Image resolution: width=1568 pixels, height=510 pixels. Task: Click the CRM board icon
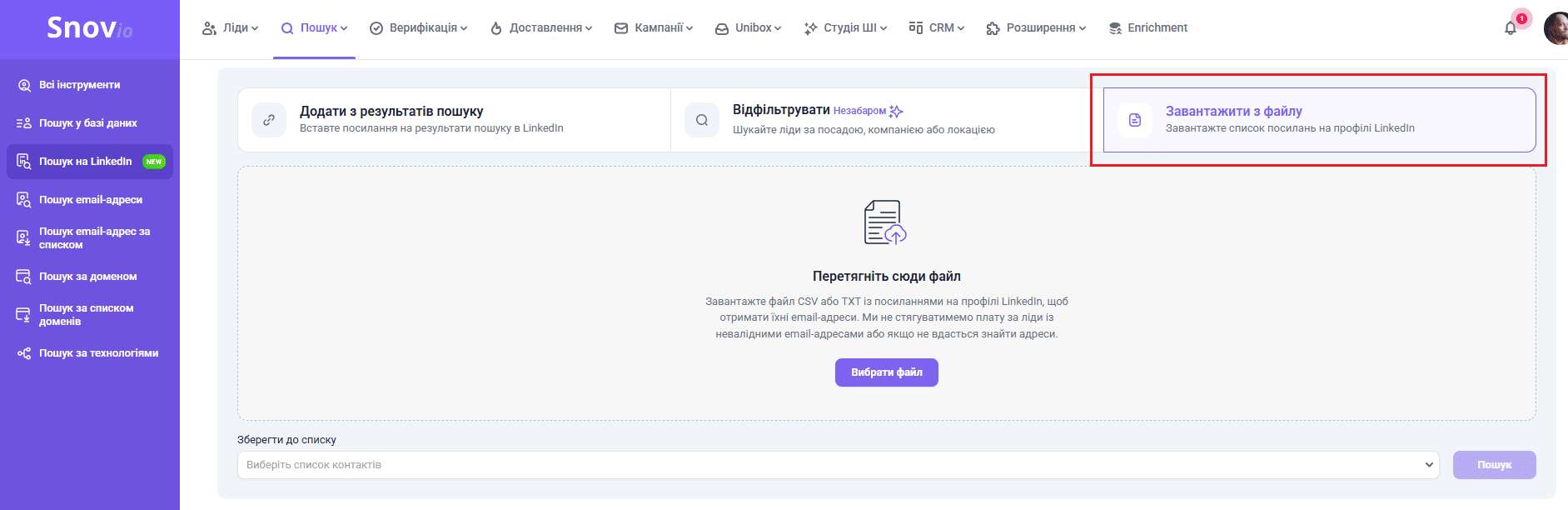[x=916, y=28]
